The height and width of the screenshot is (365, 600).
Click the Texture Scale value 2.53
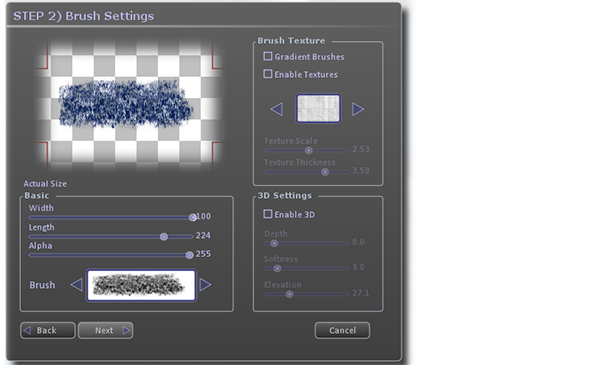pos(361,149)
